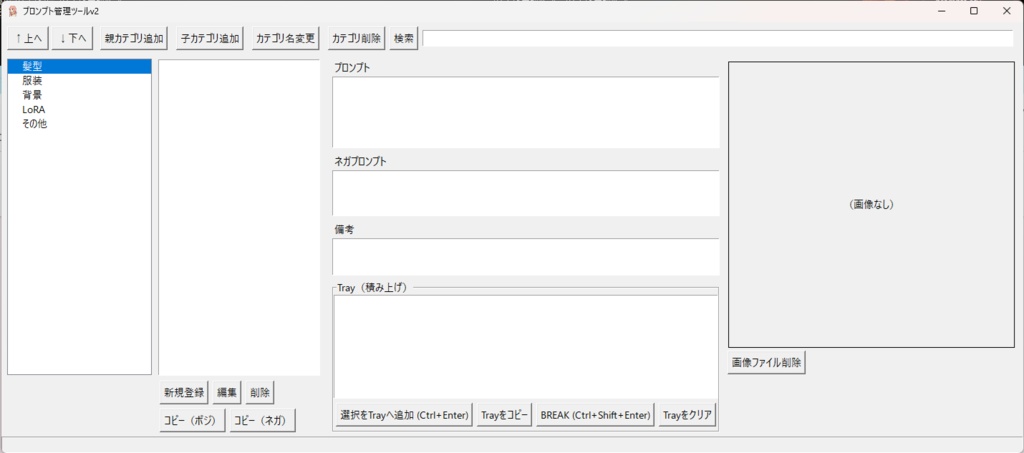Clear the tray with Trayをクリア
1024x453 pixels.
[688, 415]
